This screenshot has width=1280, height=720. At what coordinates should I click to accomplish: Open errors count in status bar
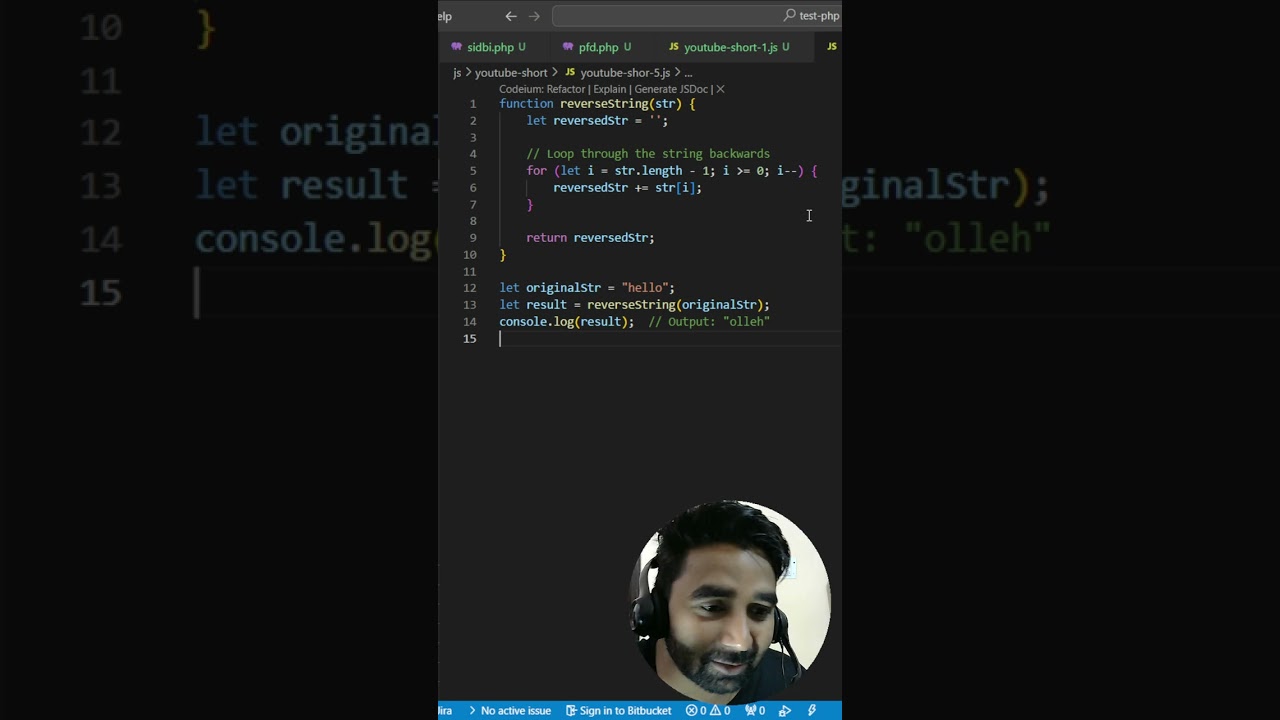(x=696, y=711)
